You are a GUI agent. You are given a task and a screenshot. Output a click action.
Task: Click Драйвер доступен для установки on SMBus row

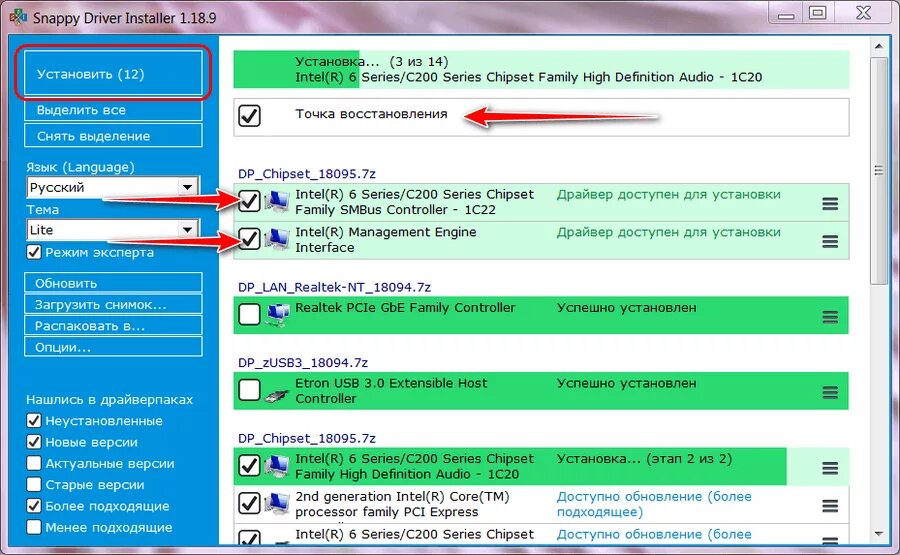[668, 195]
